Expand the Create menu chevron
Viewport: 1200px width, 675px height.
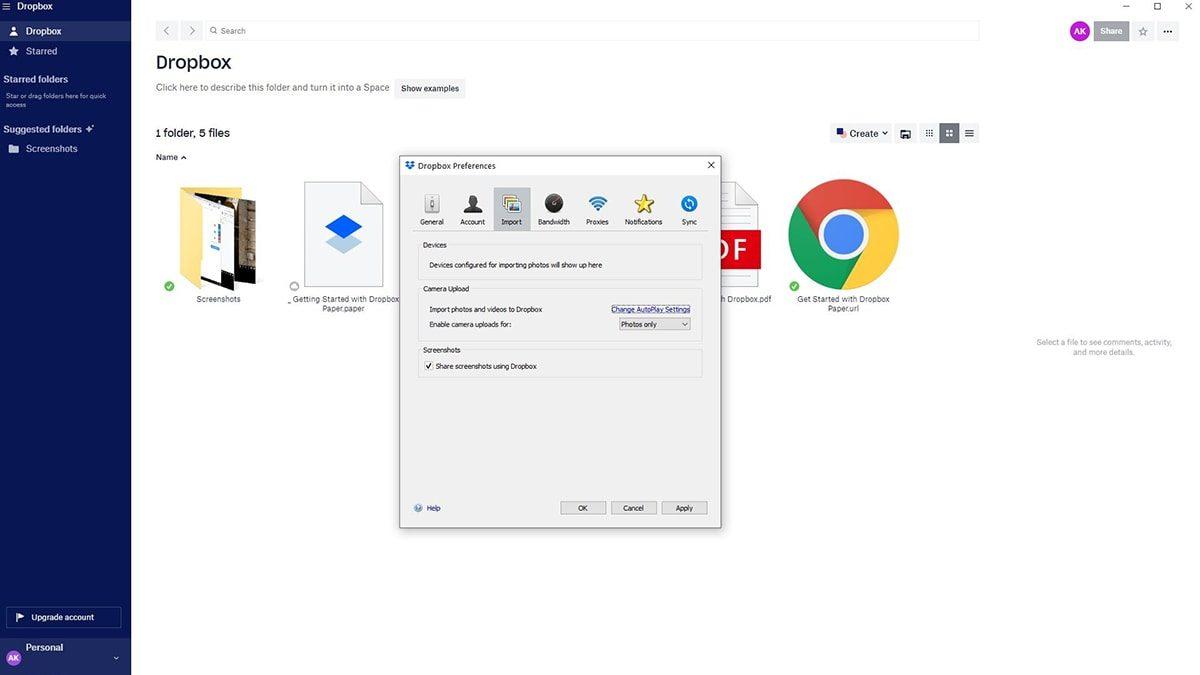[x=884, y=132]
